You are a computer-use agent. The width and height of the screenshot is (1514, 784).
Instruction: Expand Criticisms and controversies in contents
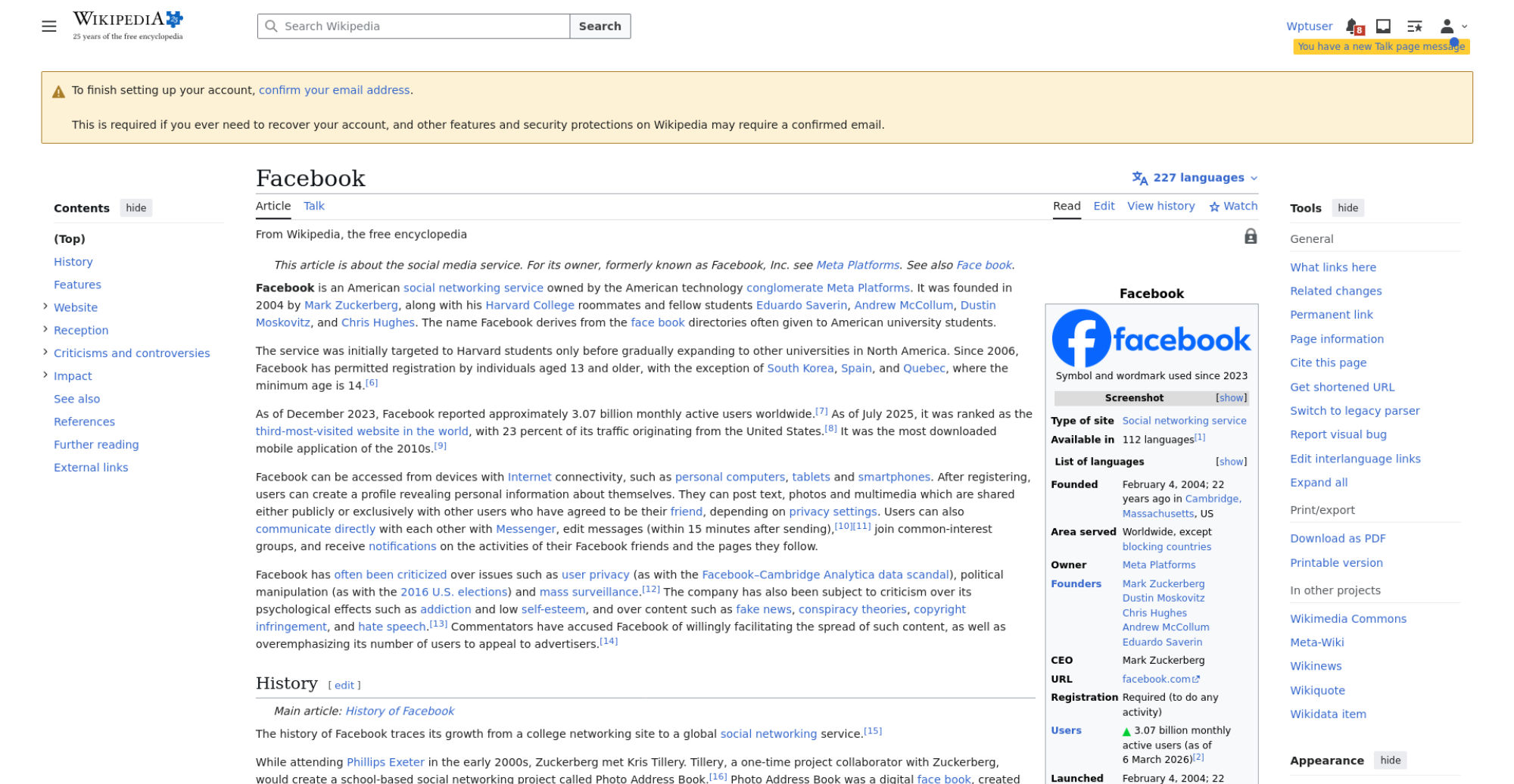click(45, 352)
